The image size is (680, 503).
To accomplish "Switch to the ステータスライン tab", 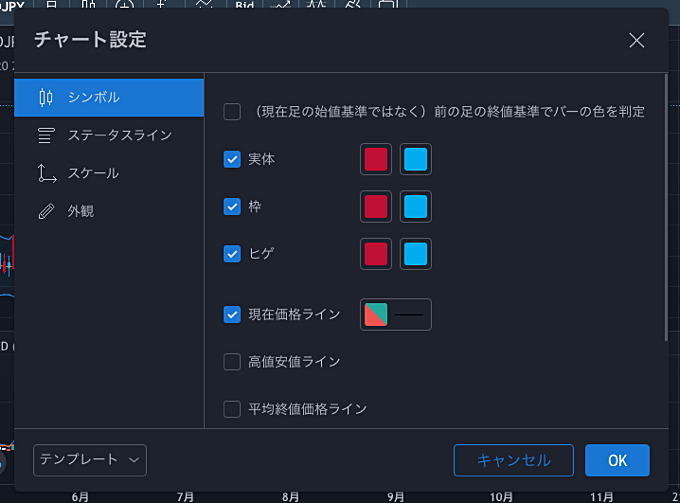I will pyautogui.click(x=120, y=135).
